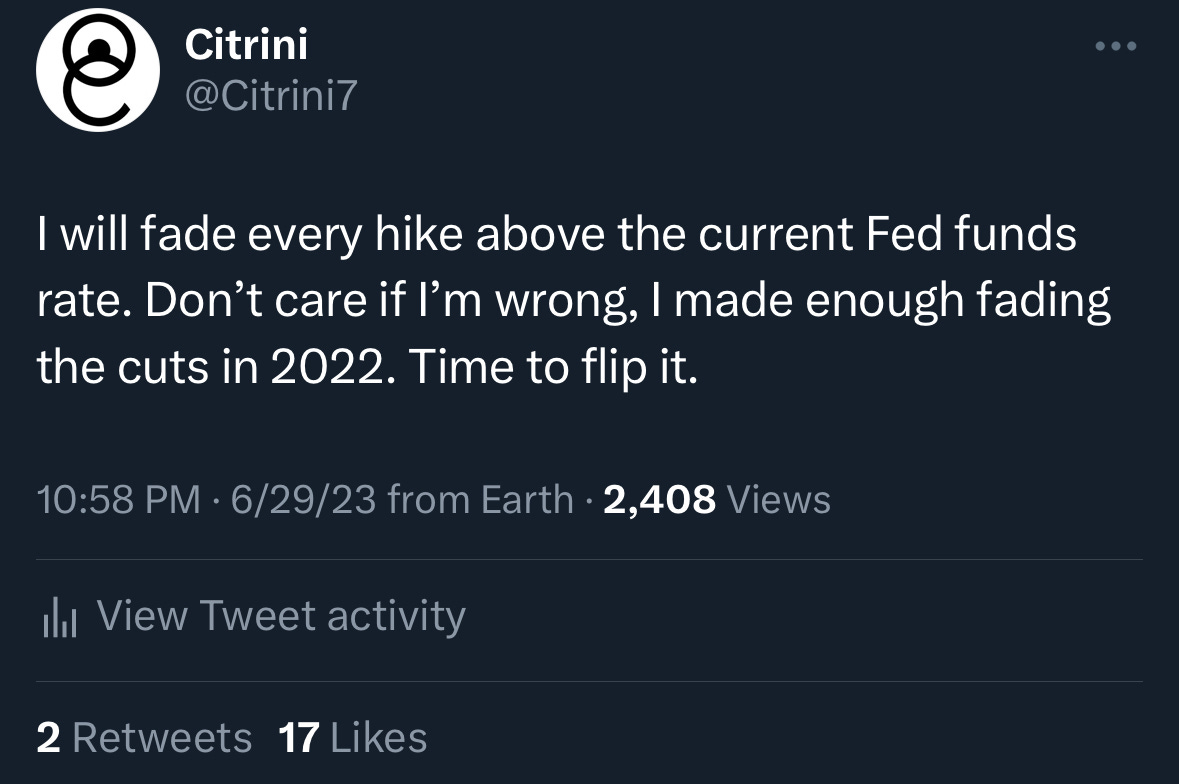This screenshot has width=1179, height=784.
Task: Open View Tweet activity
Action: [281, 615]
